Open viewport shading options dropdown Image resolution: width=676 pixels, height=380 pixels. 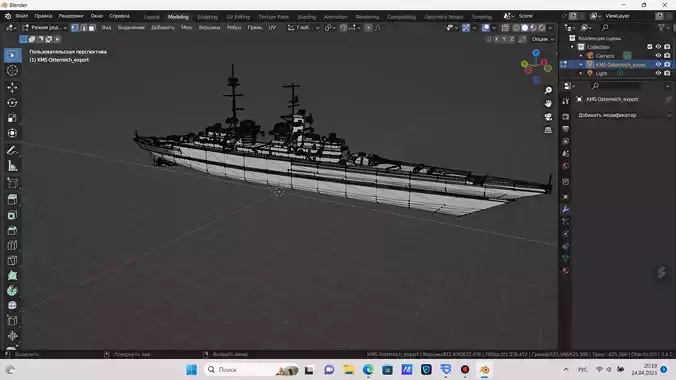[x=550, y=28]
